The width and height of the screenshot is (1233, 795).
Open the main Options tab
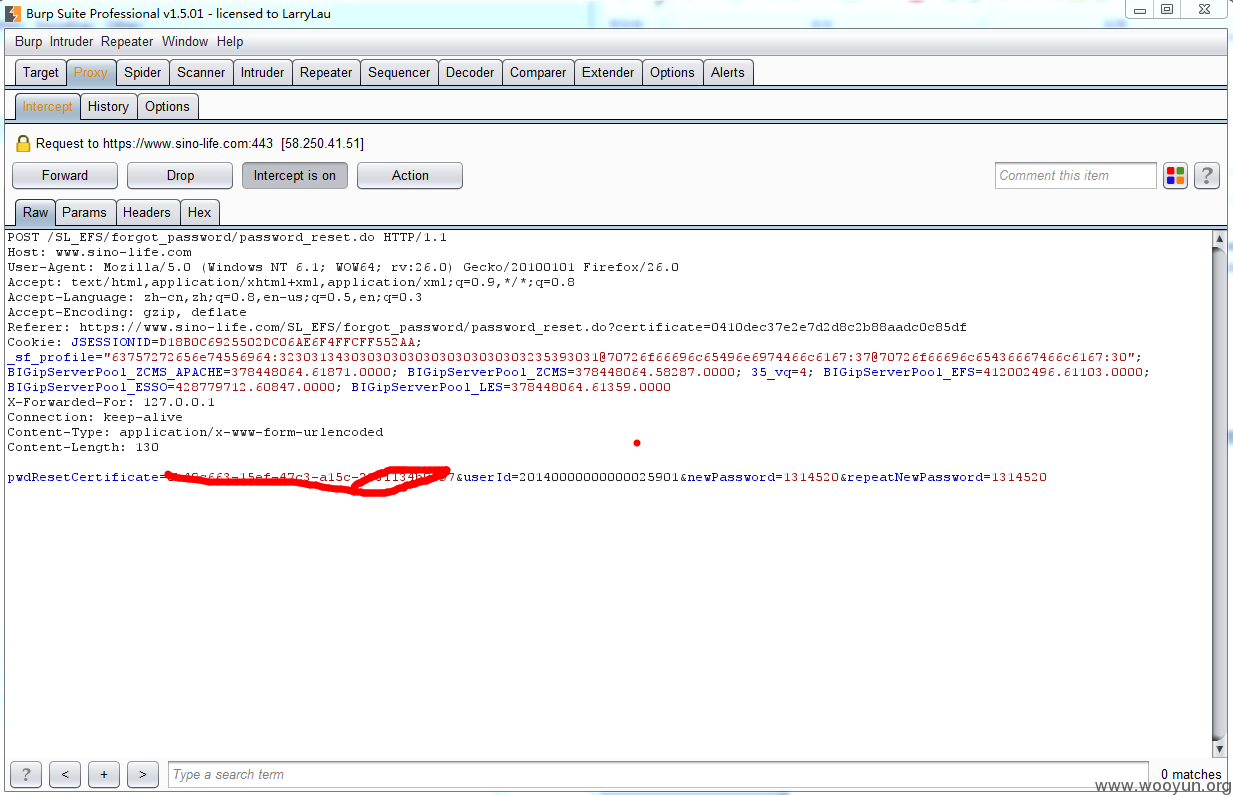click(x=672, y=72)
